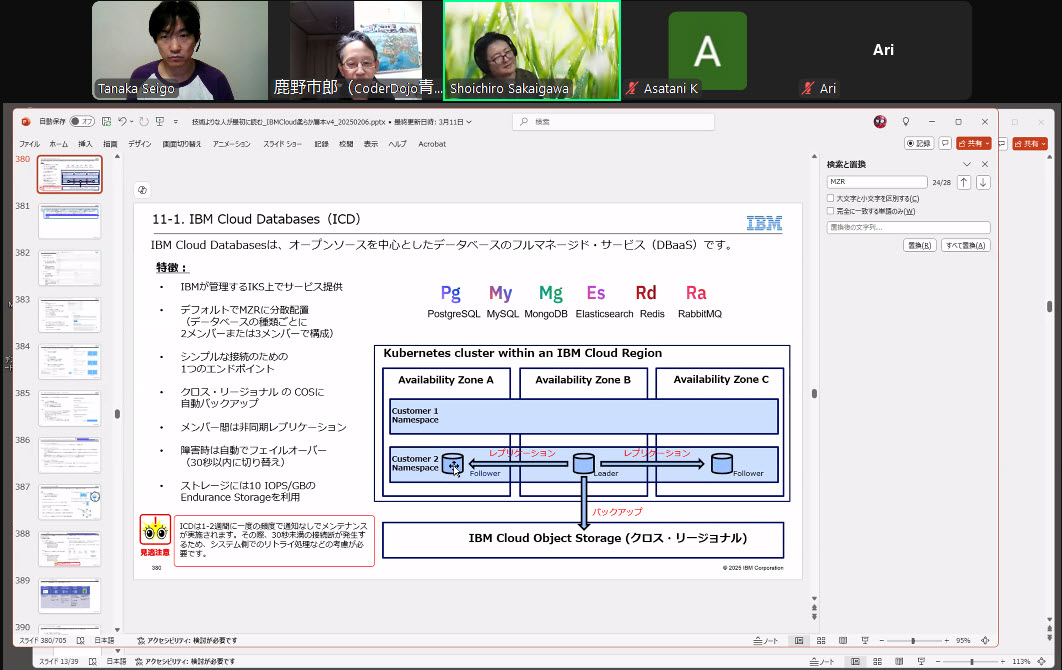Start slideshow from front window status bar

tap(865, 640)
